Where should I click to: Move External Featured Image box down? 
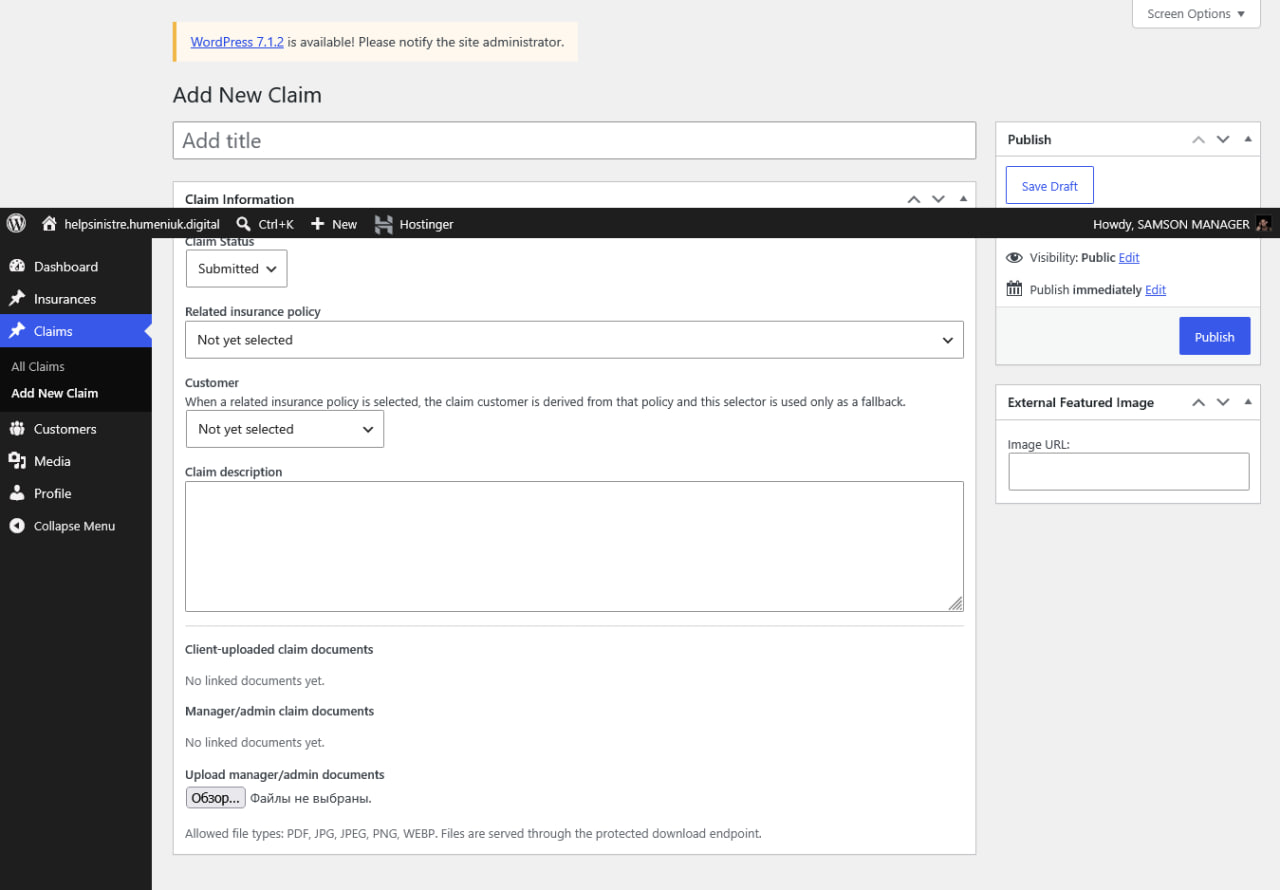(1222, 402)
